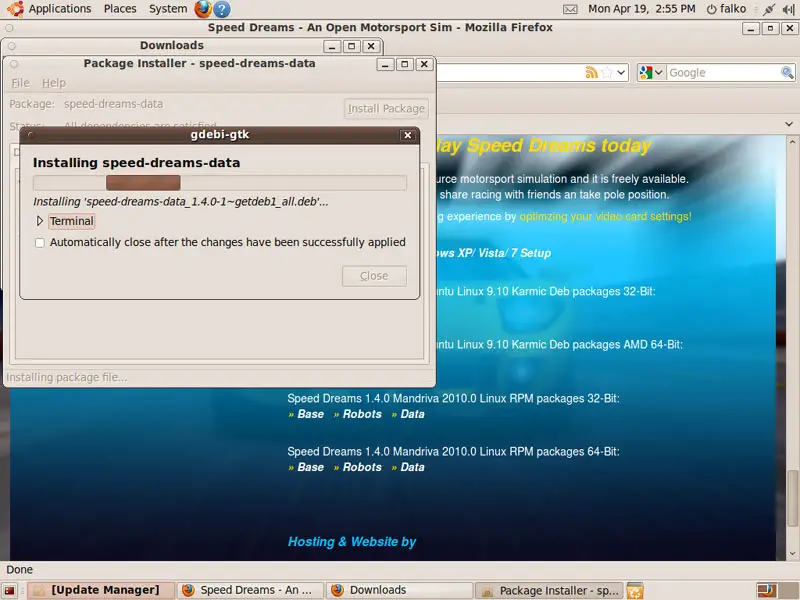Focus the Google search input field
Screen dimensions: 800x600
coord(723,72)
